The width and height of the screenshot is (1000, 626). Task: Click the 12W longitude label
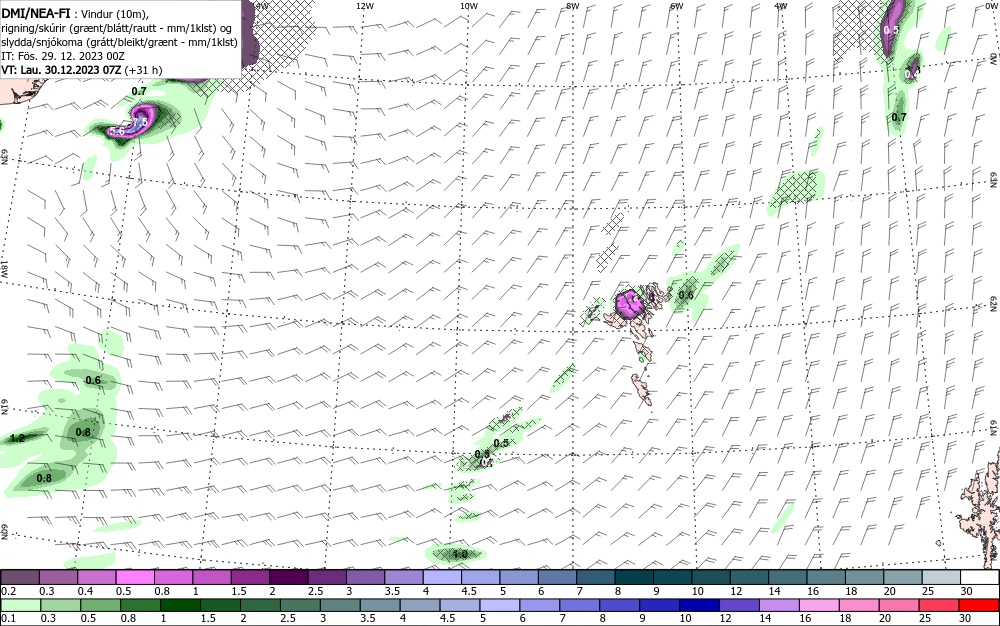coord(364,6)
